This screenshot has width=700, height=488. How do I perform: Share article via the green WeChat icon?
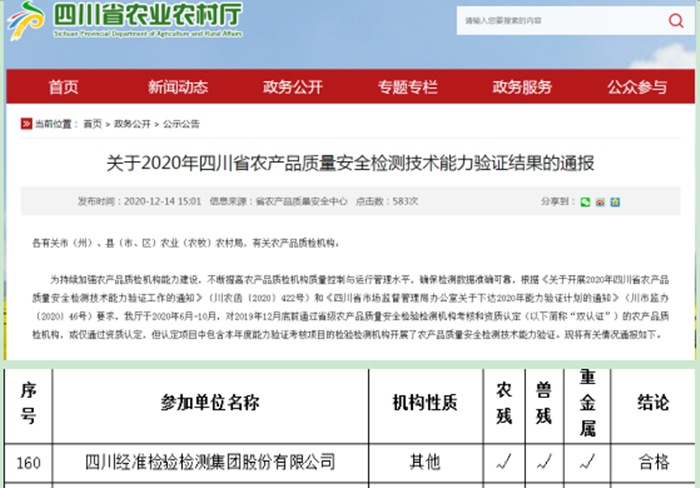585,202
